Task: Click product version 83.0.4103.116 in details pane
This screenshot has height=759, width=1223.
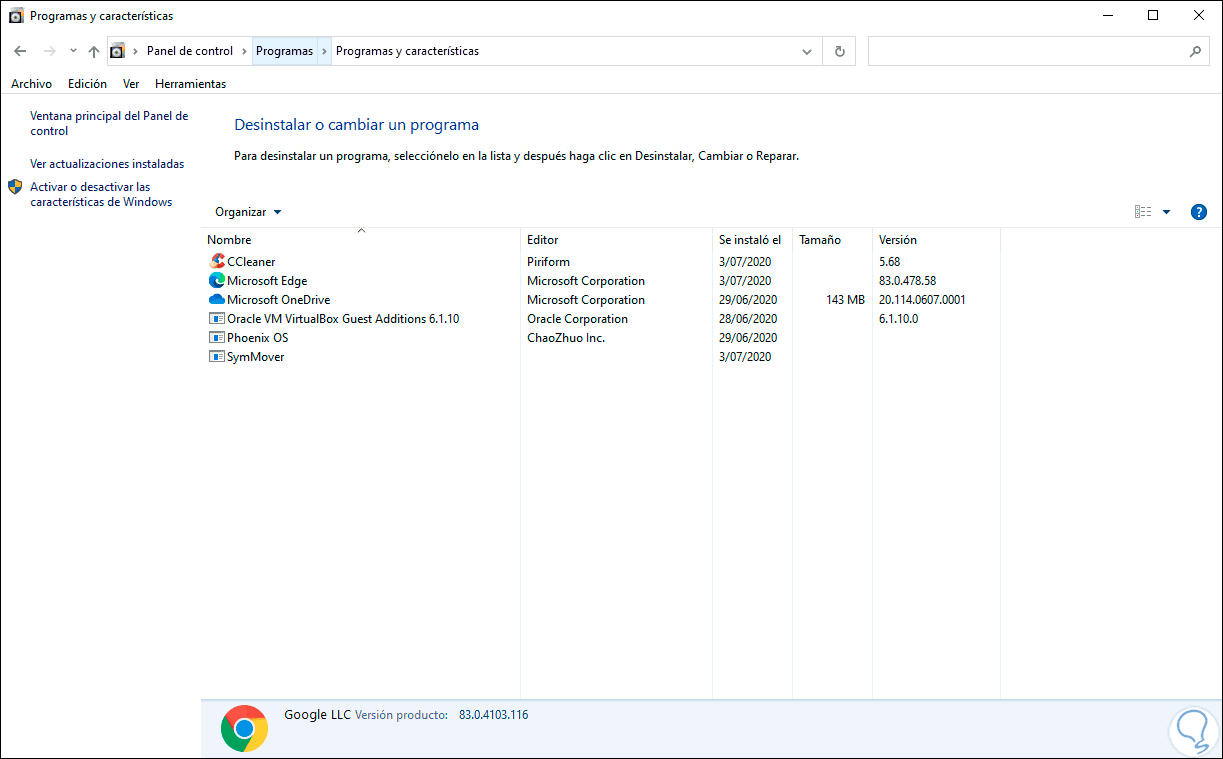Action: (493, 715)
